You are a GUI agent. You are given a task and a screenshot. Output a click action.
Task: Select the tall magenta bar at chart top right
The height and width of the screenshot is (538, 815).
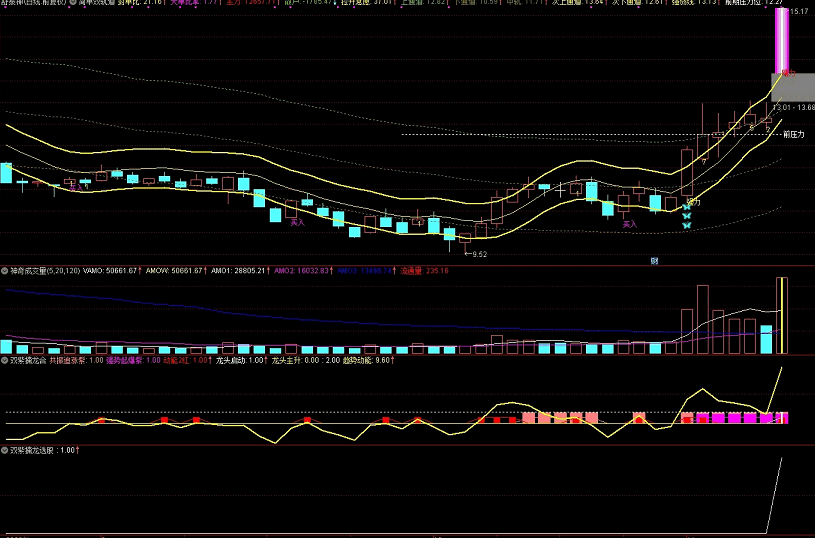[x=782, y=41]
